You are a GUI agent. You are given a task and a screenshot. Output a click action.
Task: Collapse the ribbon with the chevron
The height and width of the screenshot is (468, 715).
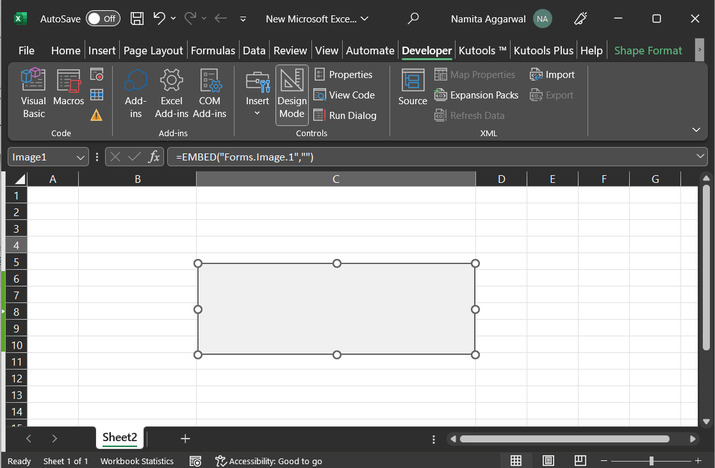point(697,130)
